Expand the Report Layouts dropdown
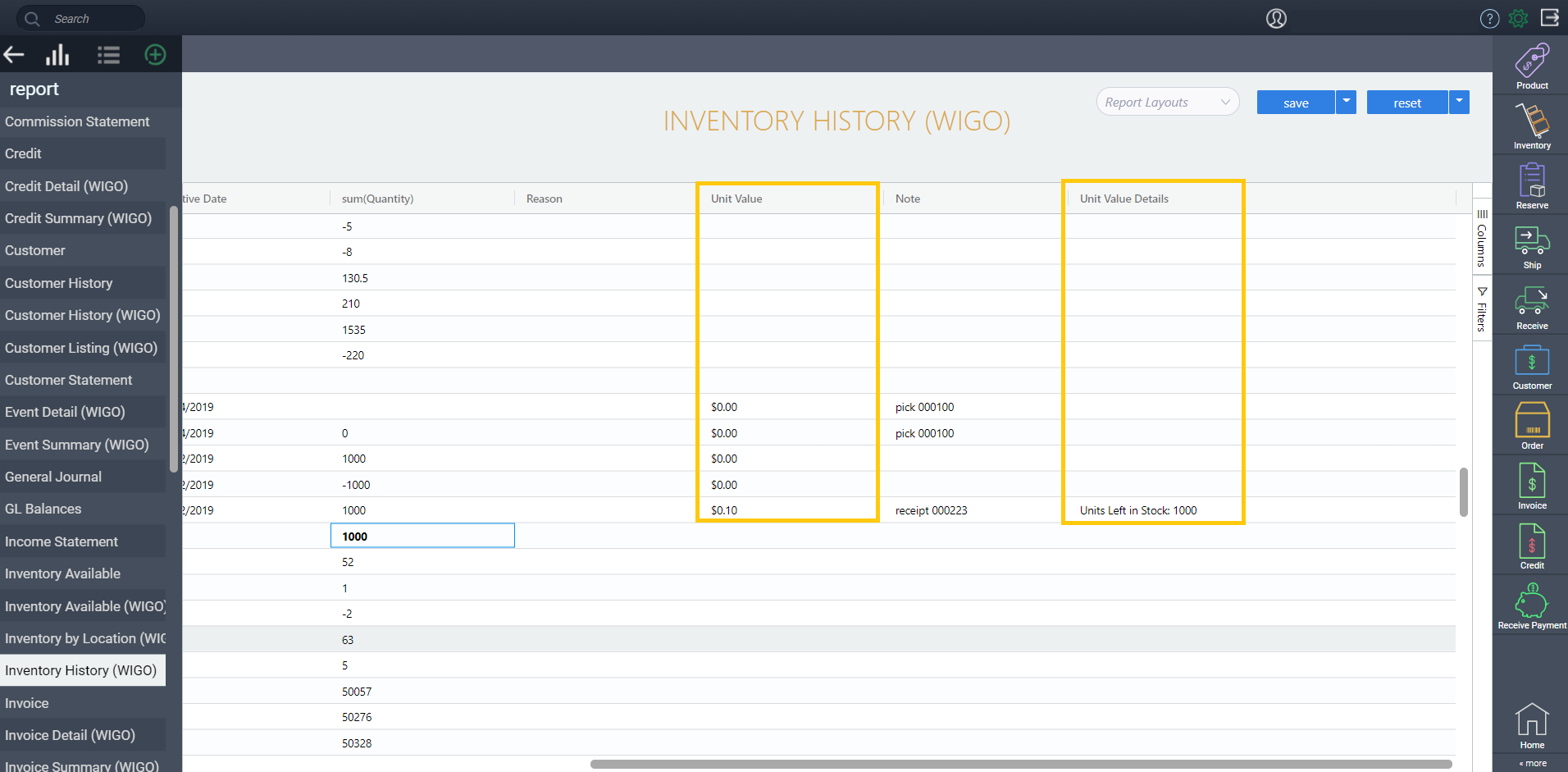1568x772 pixels. click(1167, 102)
